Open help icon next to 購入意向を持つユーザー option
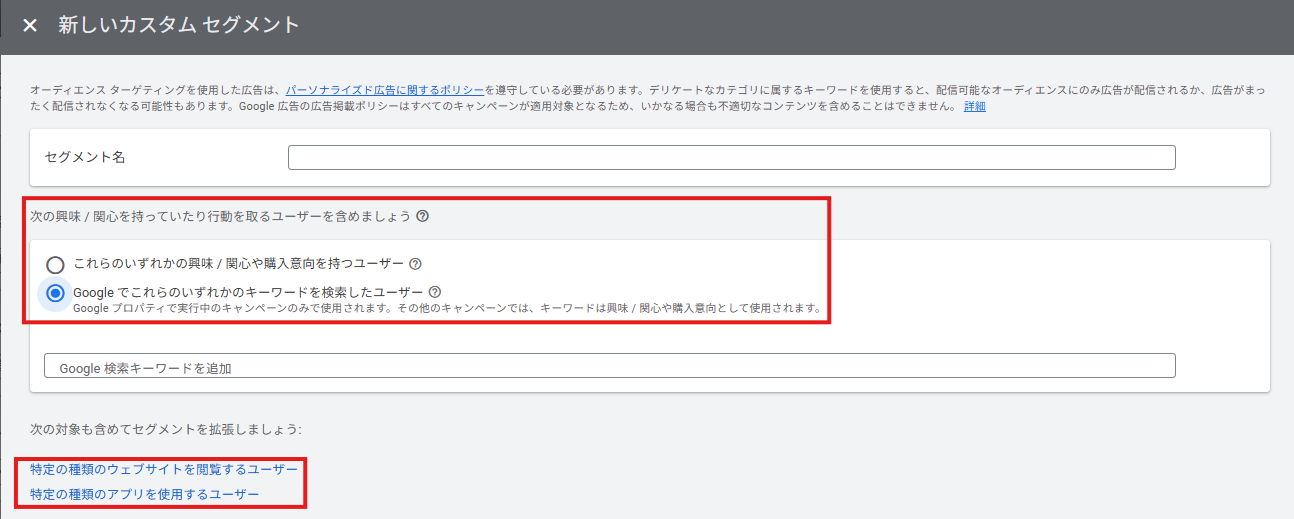 415,265
